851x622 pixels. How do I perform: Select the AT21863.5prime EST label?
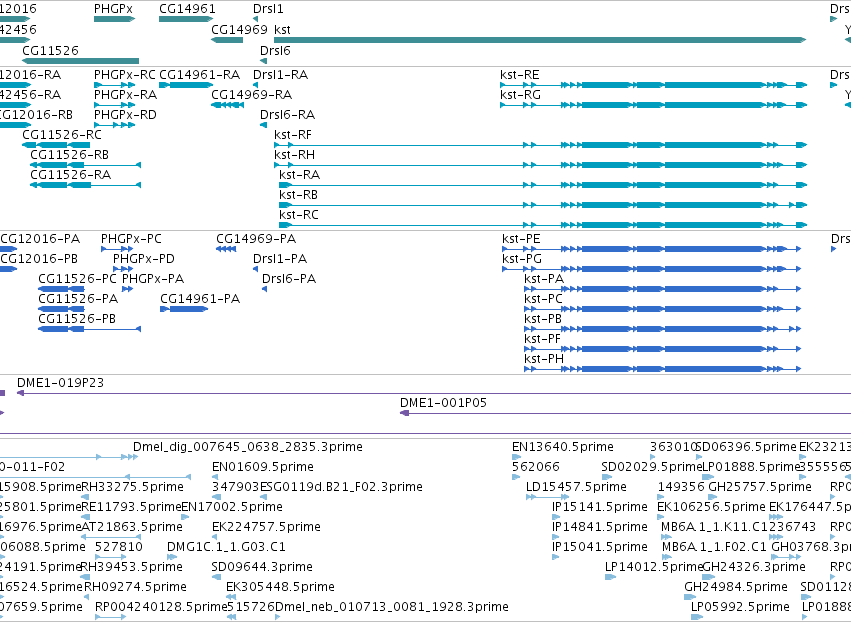132,528
